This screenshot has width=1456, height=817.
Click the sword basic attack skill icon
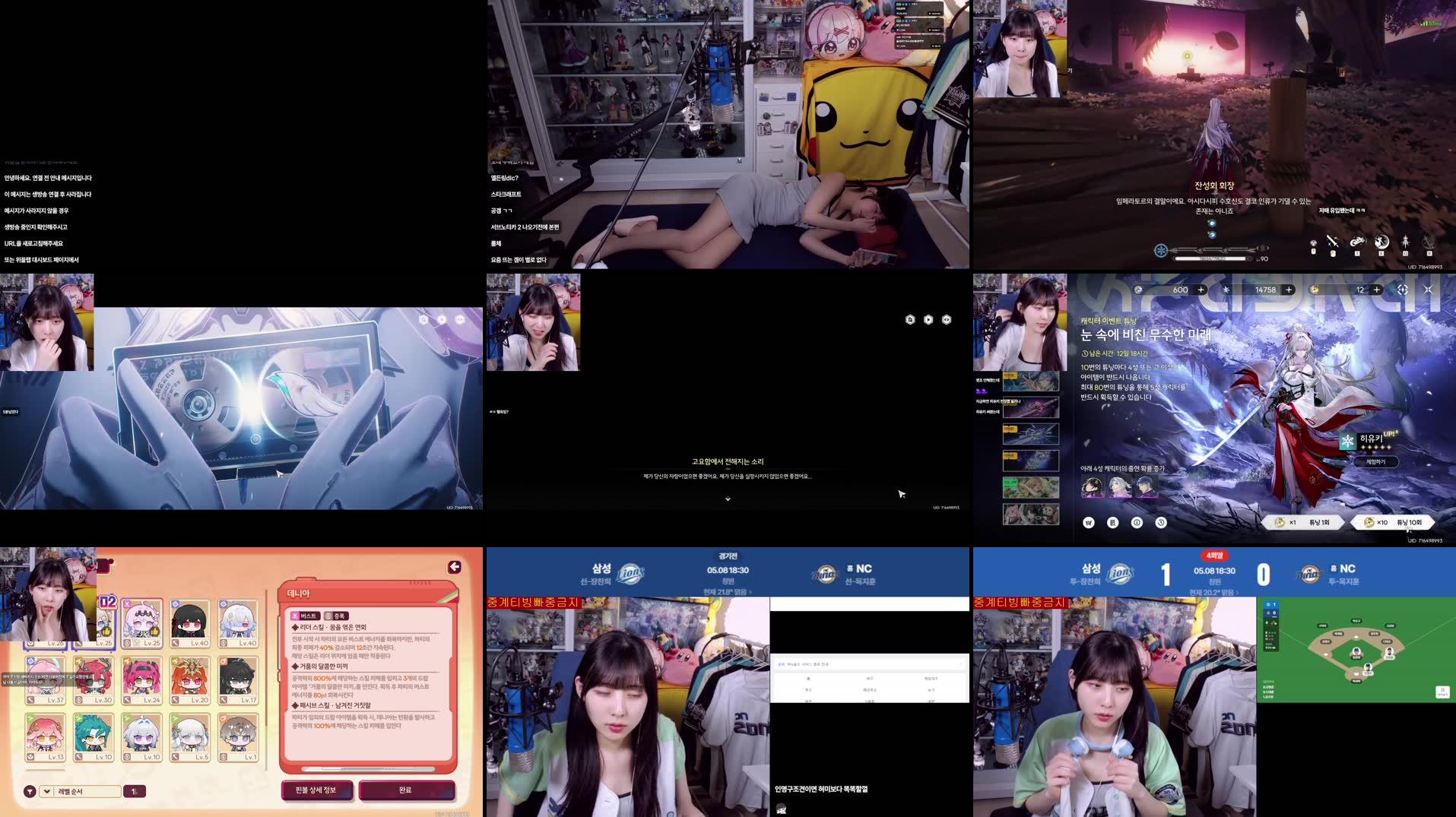click(x=1332, y=242)
